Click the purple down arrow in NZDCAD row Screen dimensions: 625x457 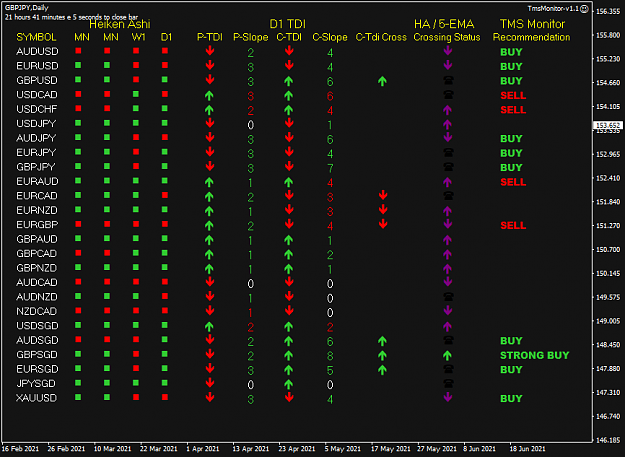pyautogui.click(x=448, y=311)
